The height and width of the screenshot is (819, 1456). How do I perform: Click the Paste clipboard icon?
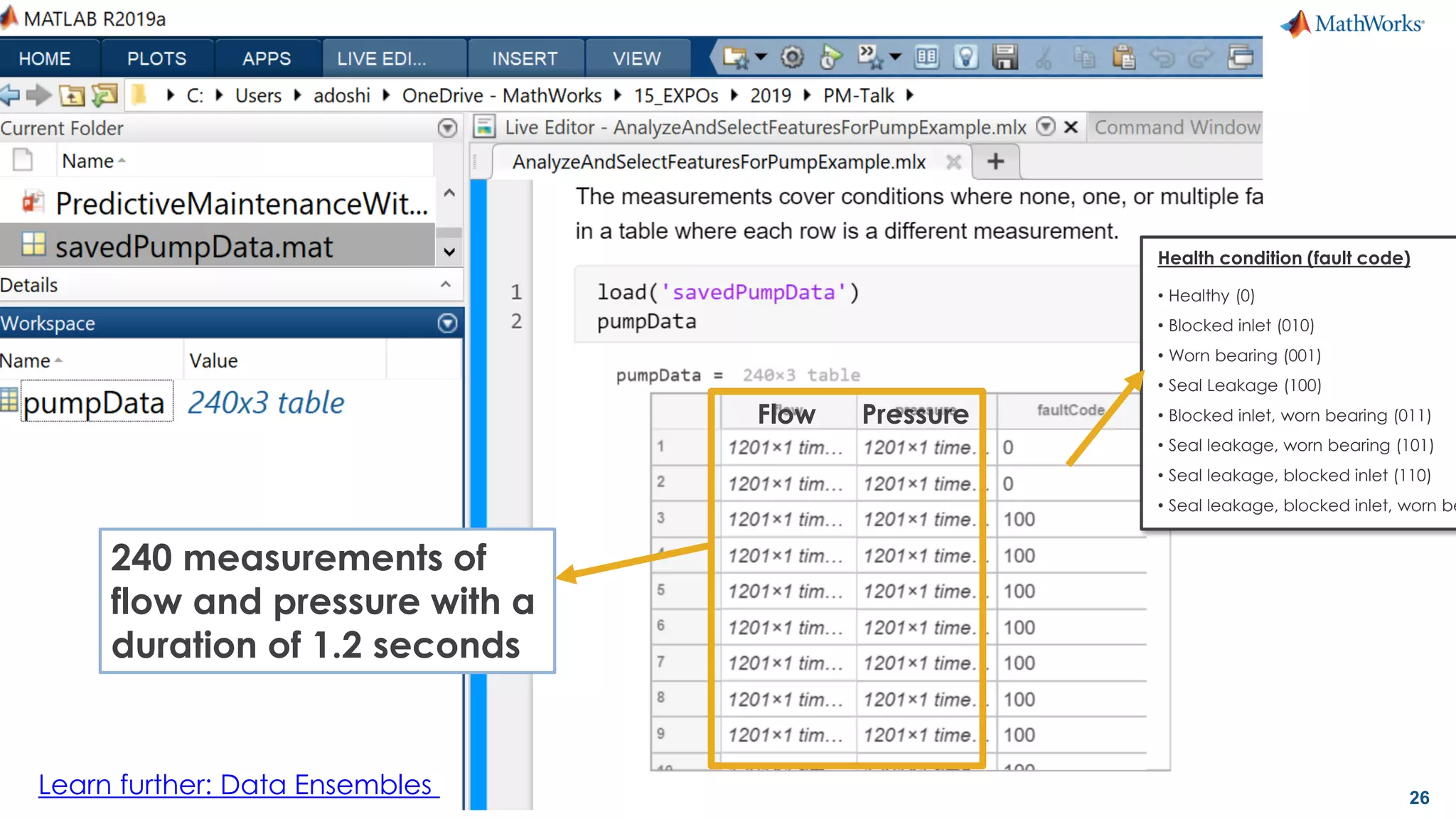[1123, 58]
